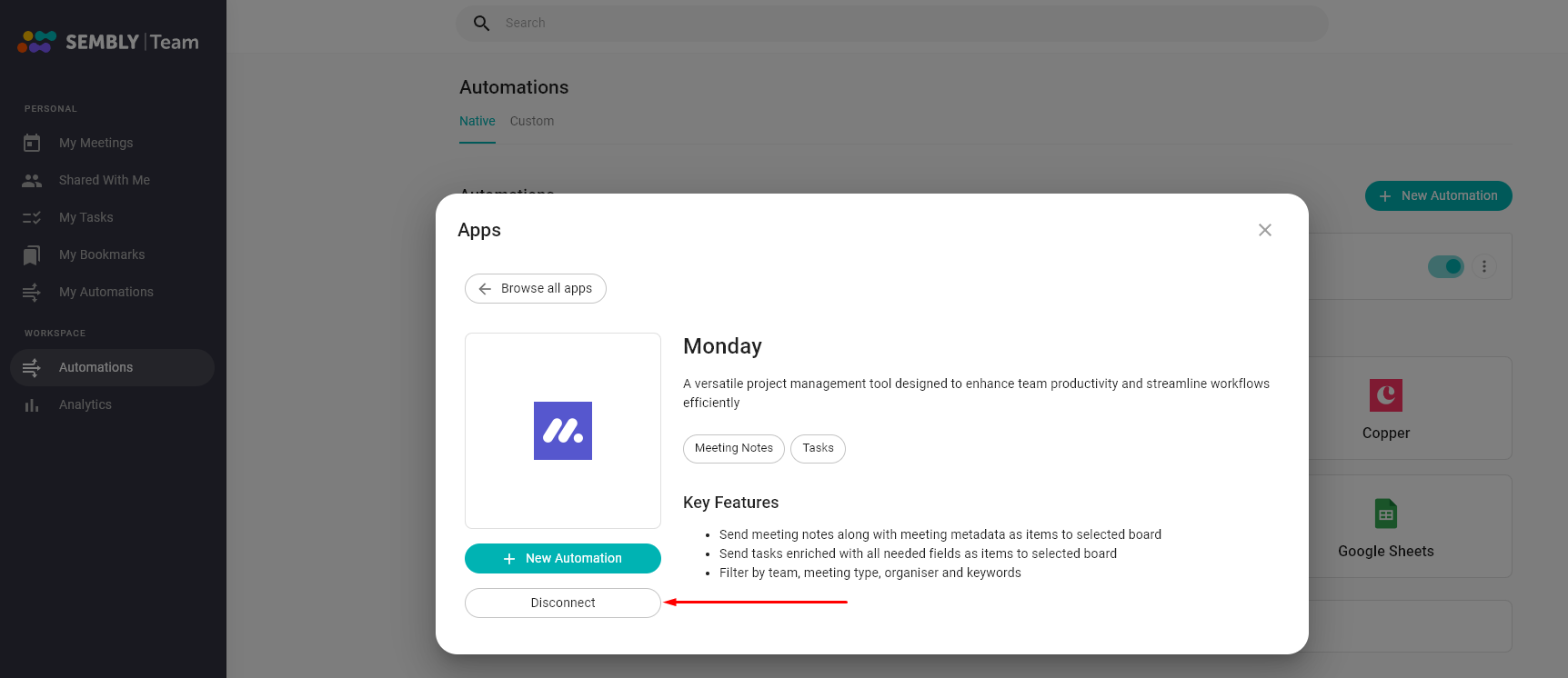Open My Bookmarks icon in sidebar
This screenshot has width=1568, height=678.
tap(32, 254)
